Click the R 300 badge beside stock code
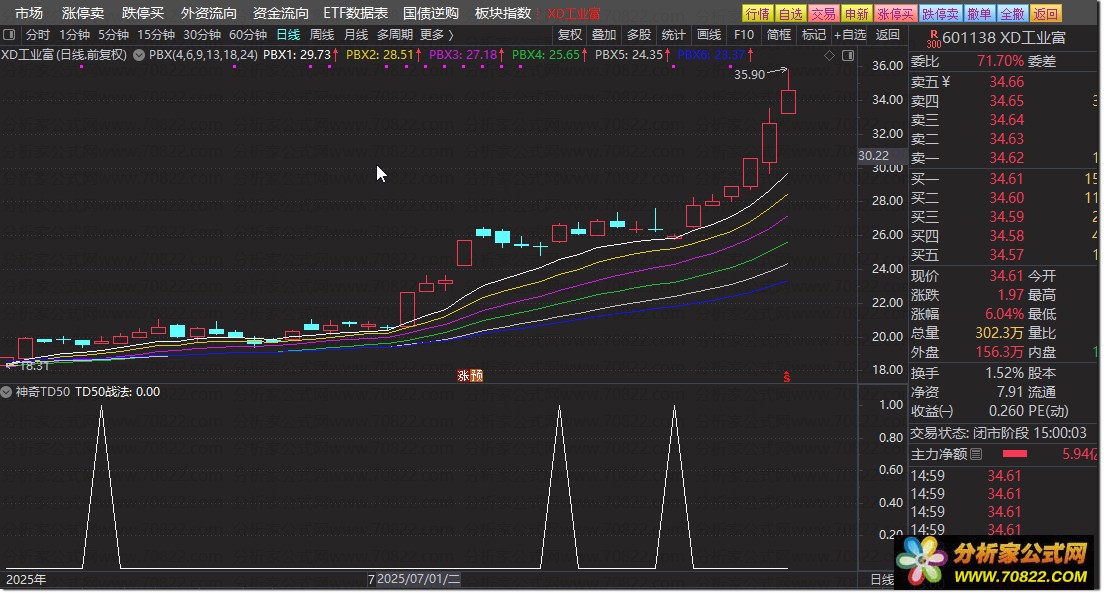1104x593 pixels. coord(934,39)
